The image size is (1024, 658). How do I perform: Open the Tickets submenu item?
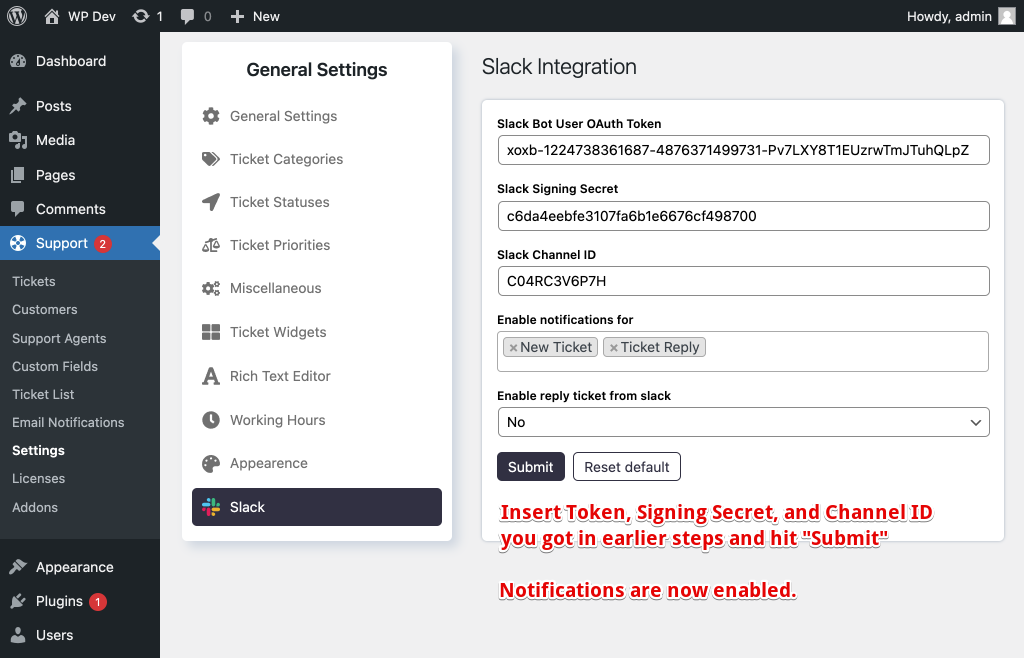pyautogui.click(x=34, y=281)
